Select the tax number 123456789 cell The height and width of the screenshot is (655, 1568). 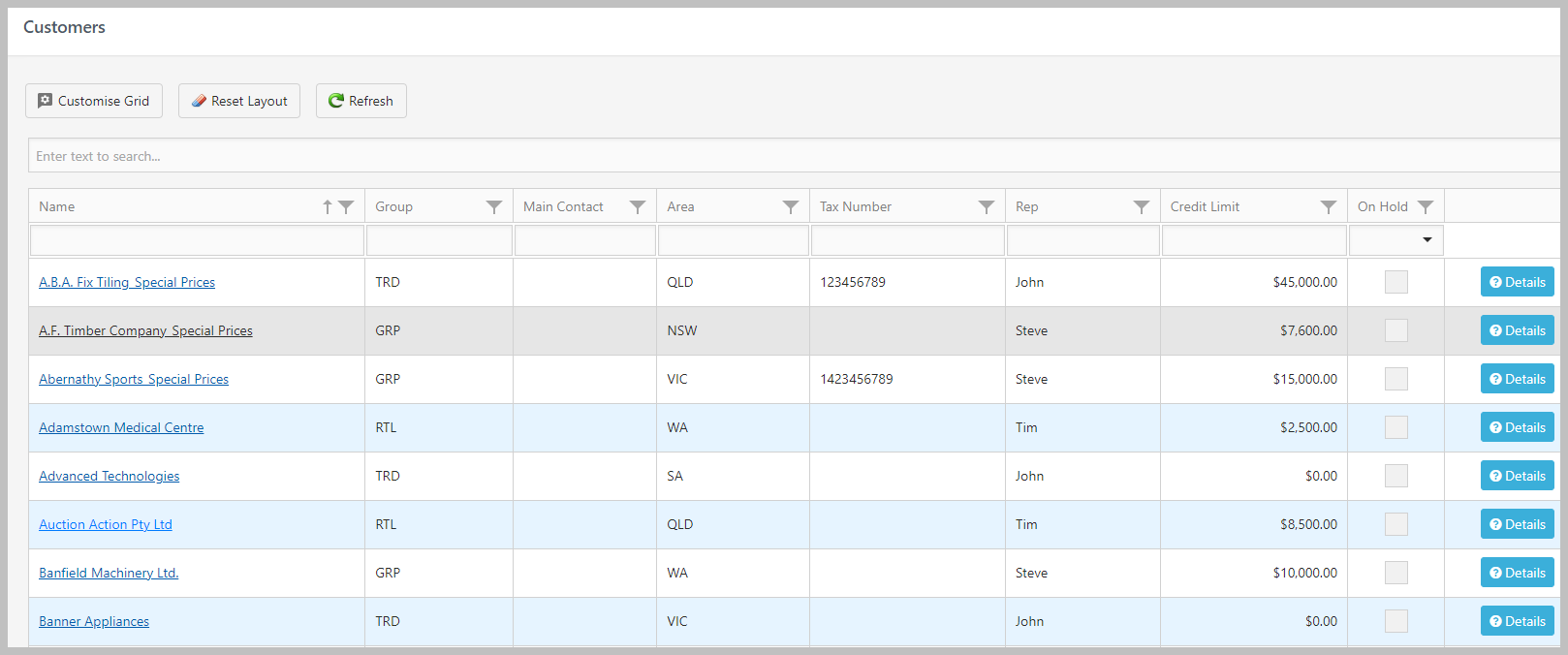tap(907, 282)
